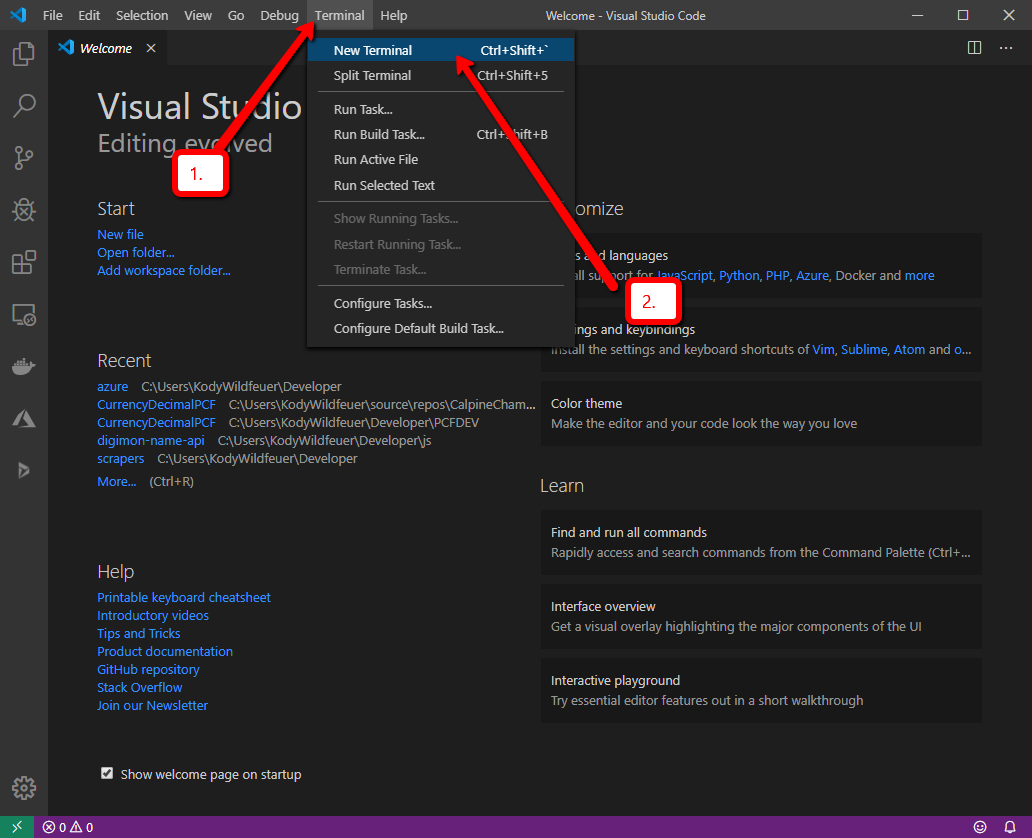Open the Search view icon

[x=24, y=105]
